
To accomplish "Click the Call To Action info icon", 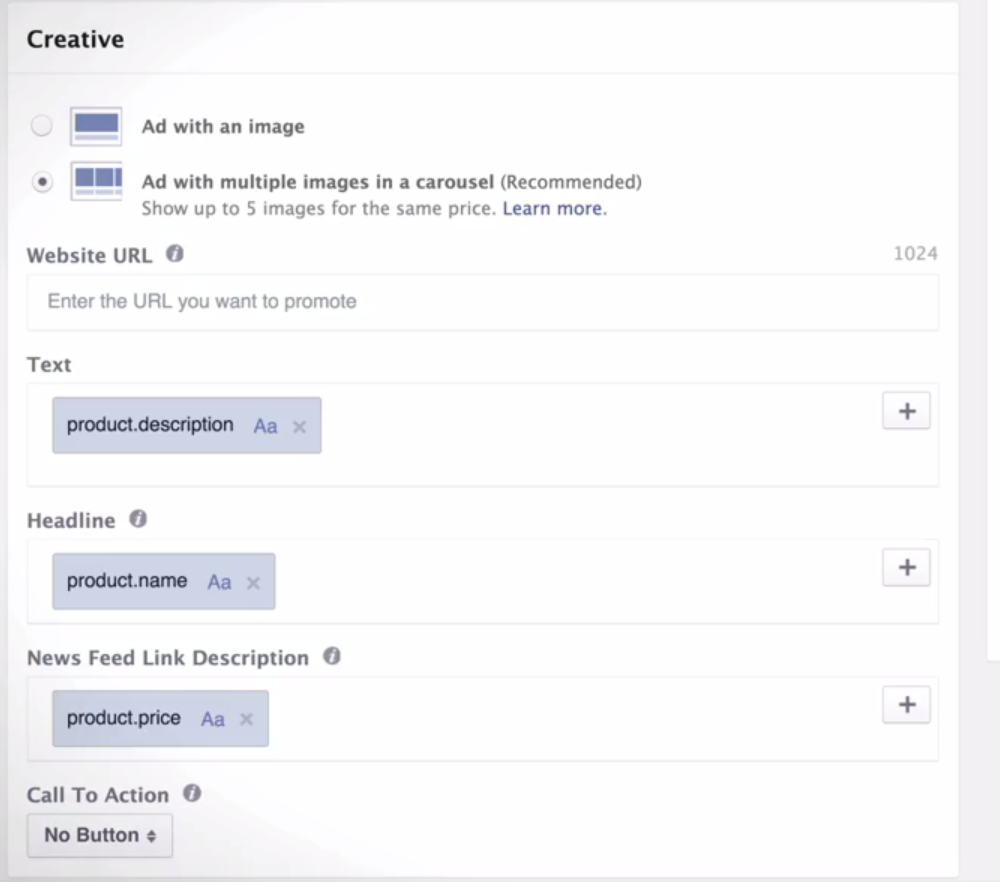I will point(192,794).
